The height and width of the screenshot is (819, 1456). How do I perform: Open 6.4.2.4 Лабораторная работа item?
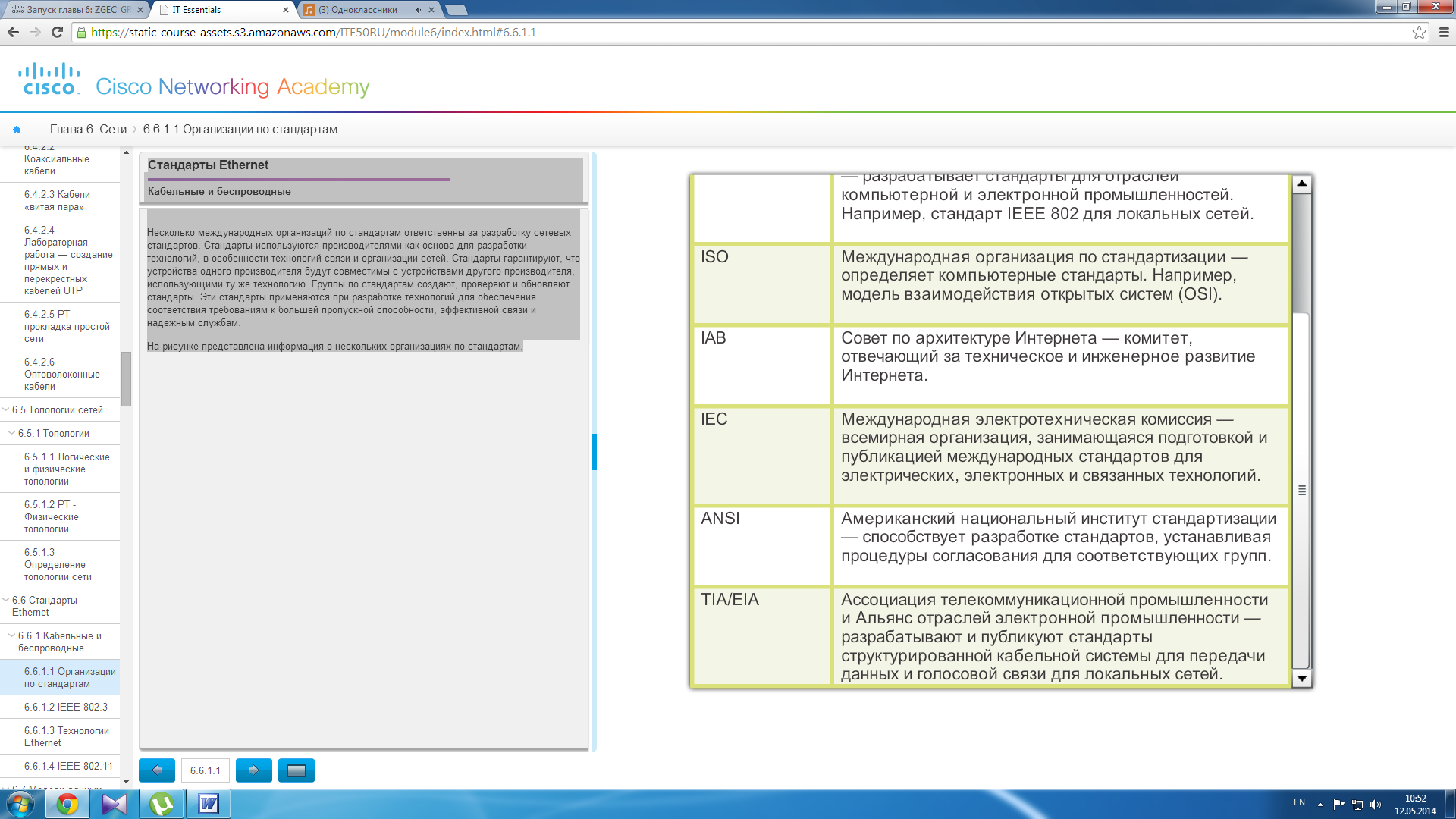pos(60,260)
